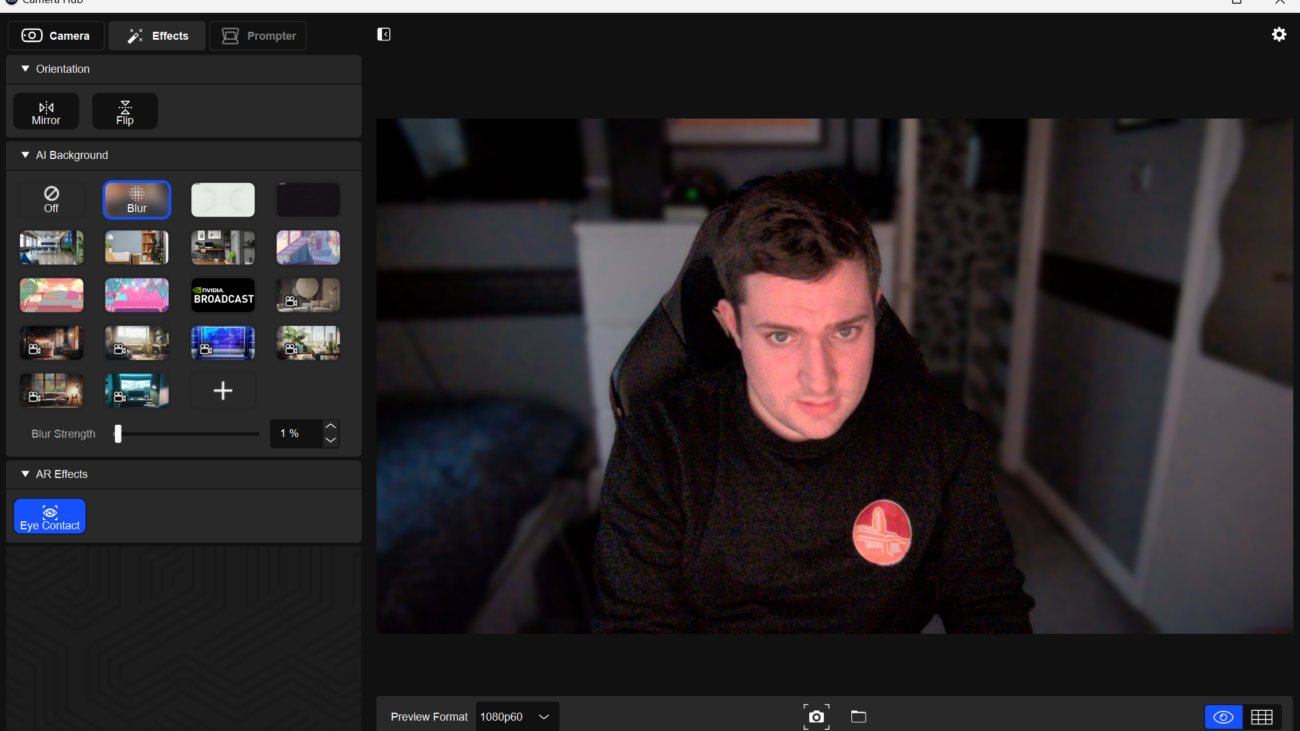Select the mountain-view living room video background
1300x731 pixels.
pos(137,343)
